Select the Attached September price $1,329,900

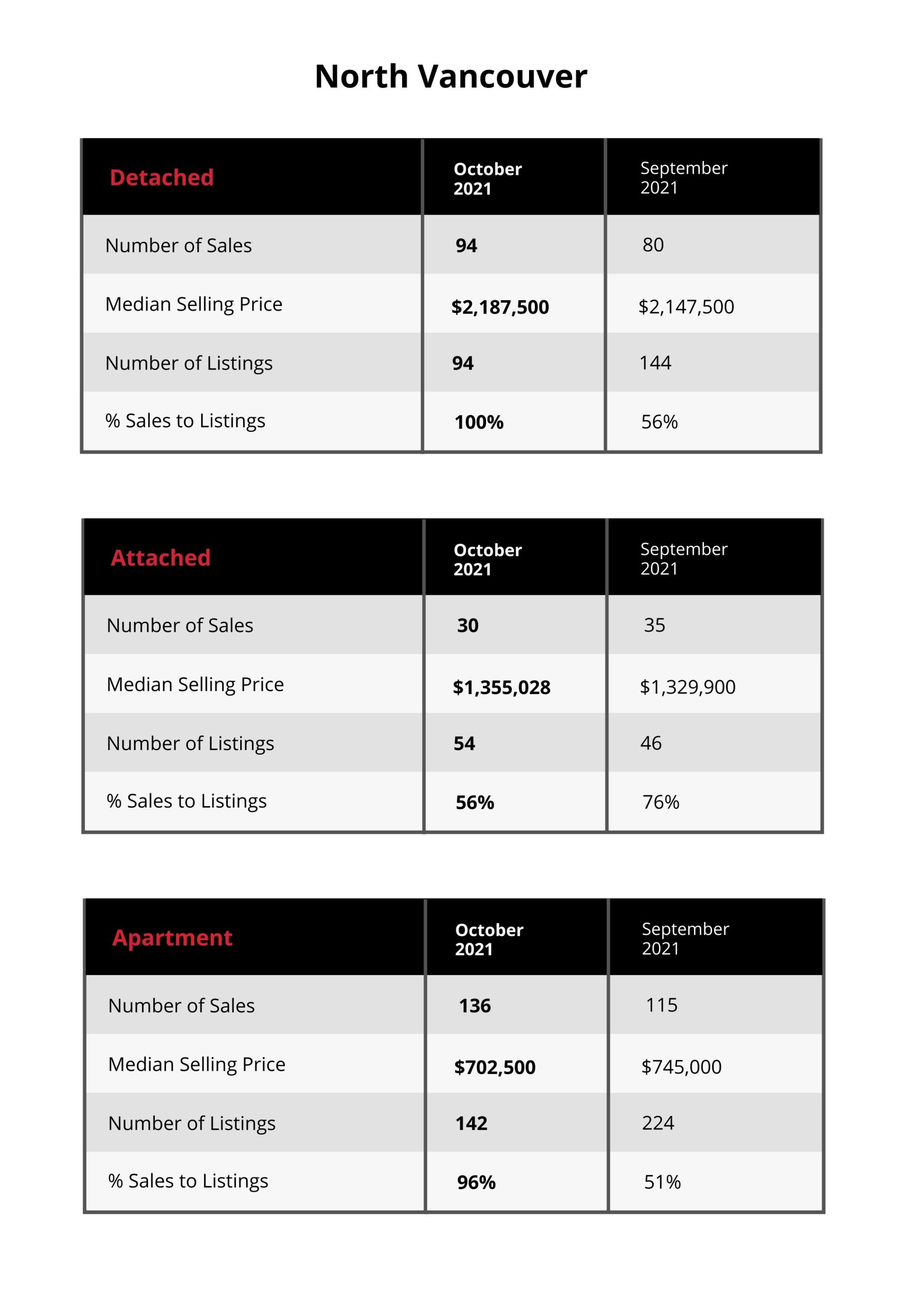point(688,686)
